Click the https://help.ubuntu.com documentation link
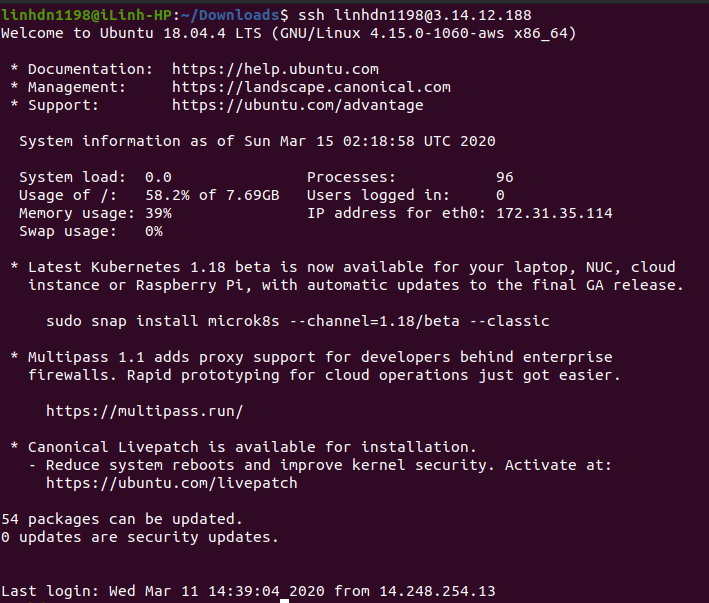 [x=275, y=69]
